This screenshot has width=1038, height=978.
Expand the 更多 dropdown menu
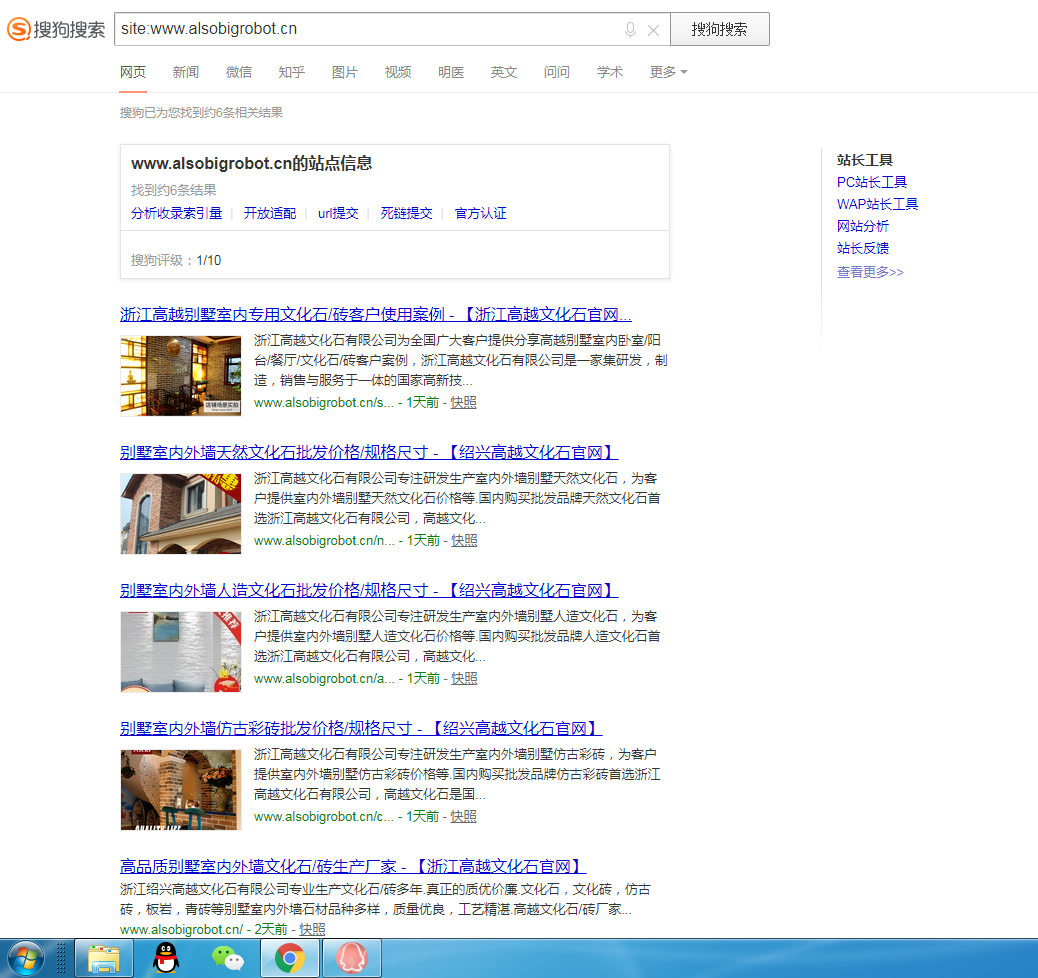click(669, 72)
